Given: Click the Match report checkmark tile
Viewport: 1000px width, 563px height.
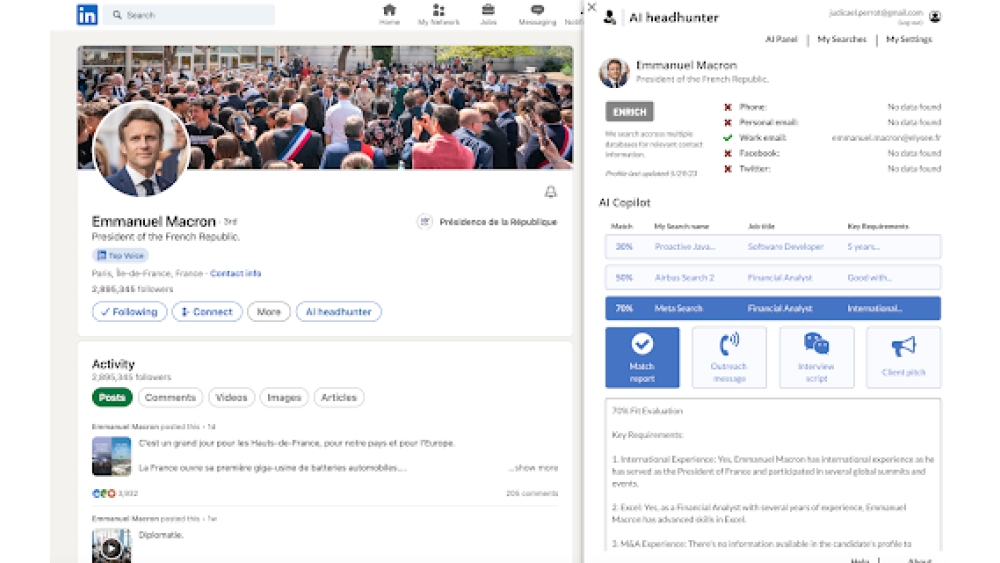Looking at the screenshot, I should [642, 357].
